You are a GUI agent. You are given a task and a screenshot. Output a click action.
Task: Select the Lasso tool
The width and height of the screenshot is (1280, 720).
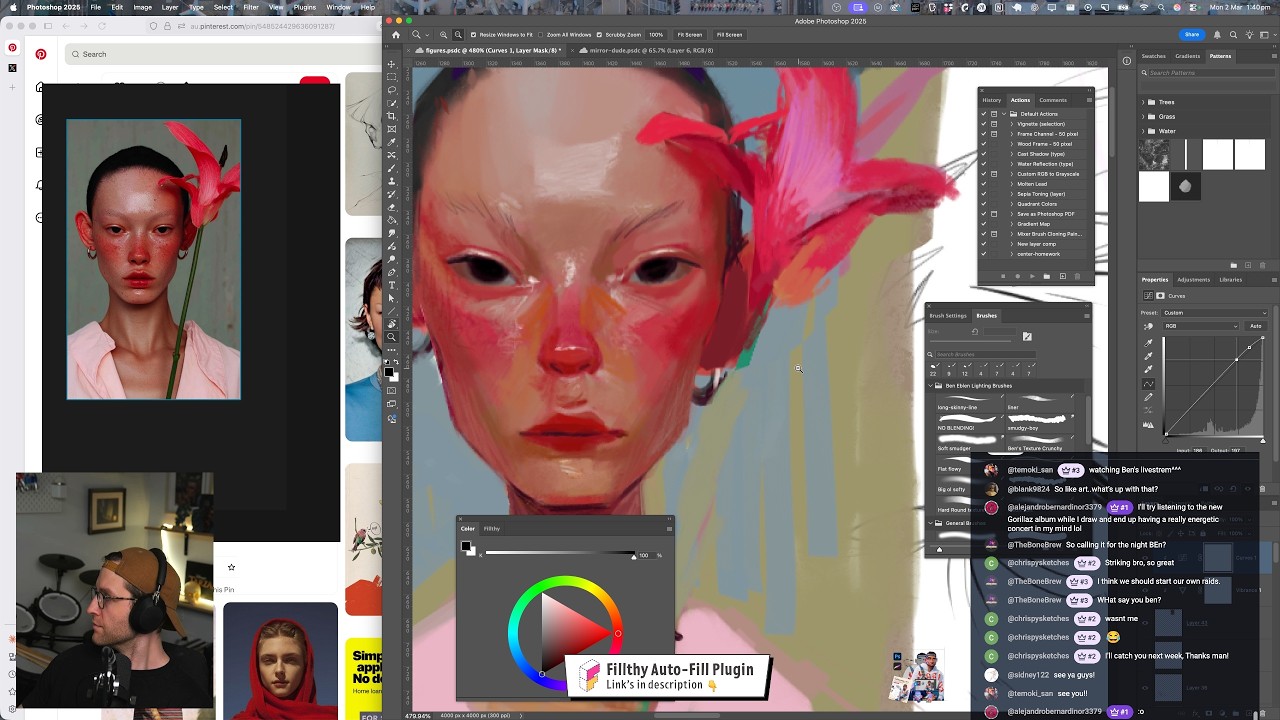(x=392, y=90)
